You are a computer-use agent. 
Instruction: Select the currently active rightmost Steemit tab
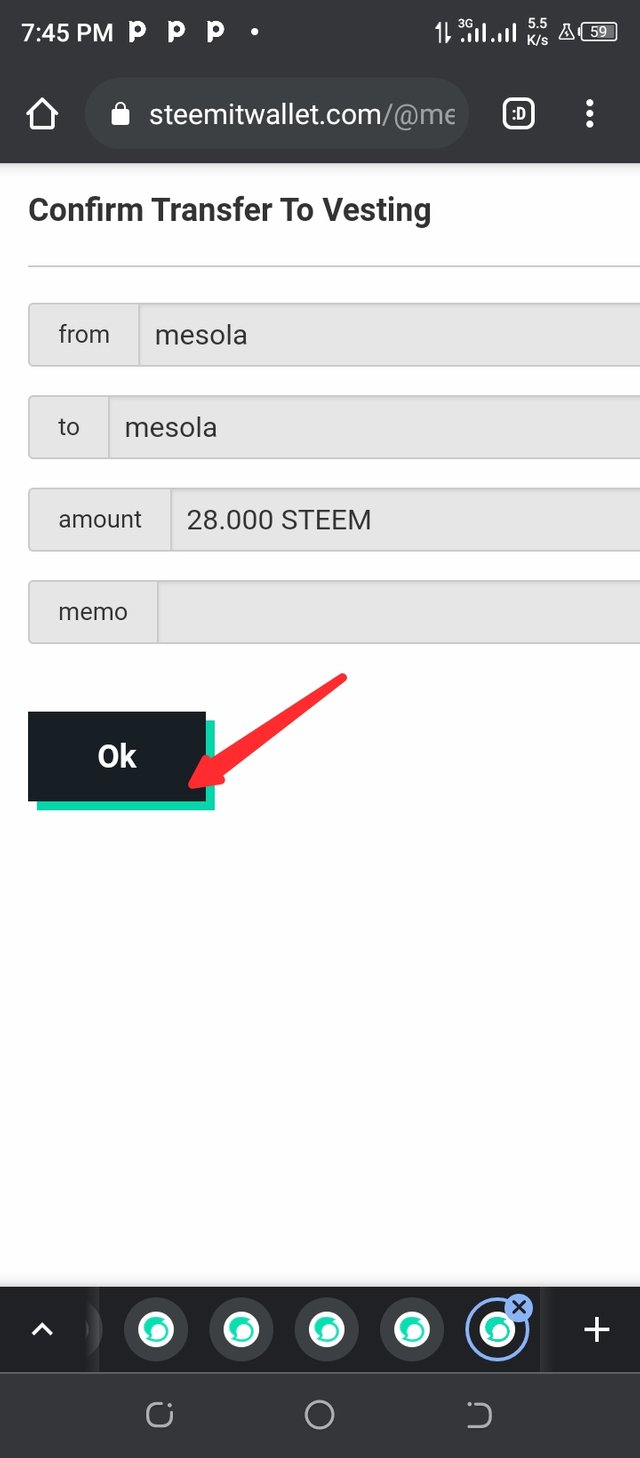pos(496,1330)
